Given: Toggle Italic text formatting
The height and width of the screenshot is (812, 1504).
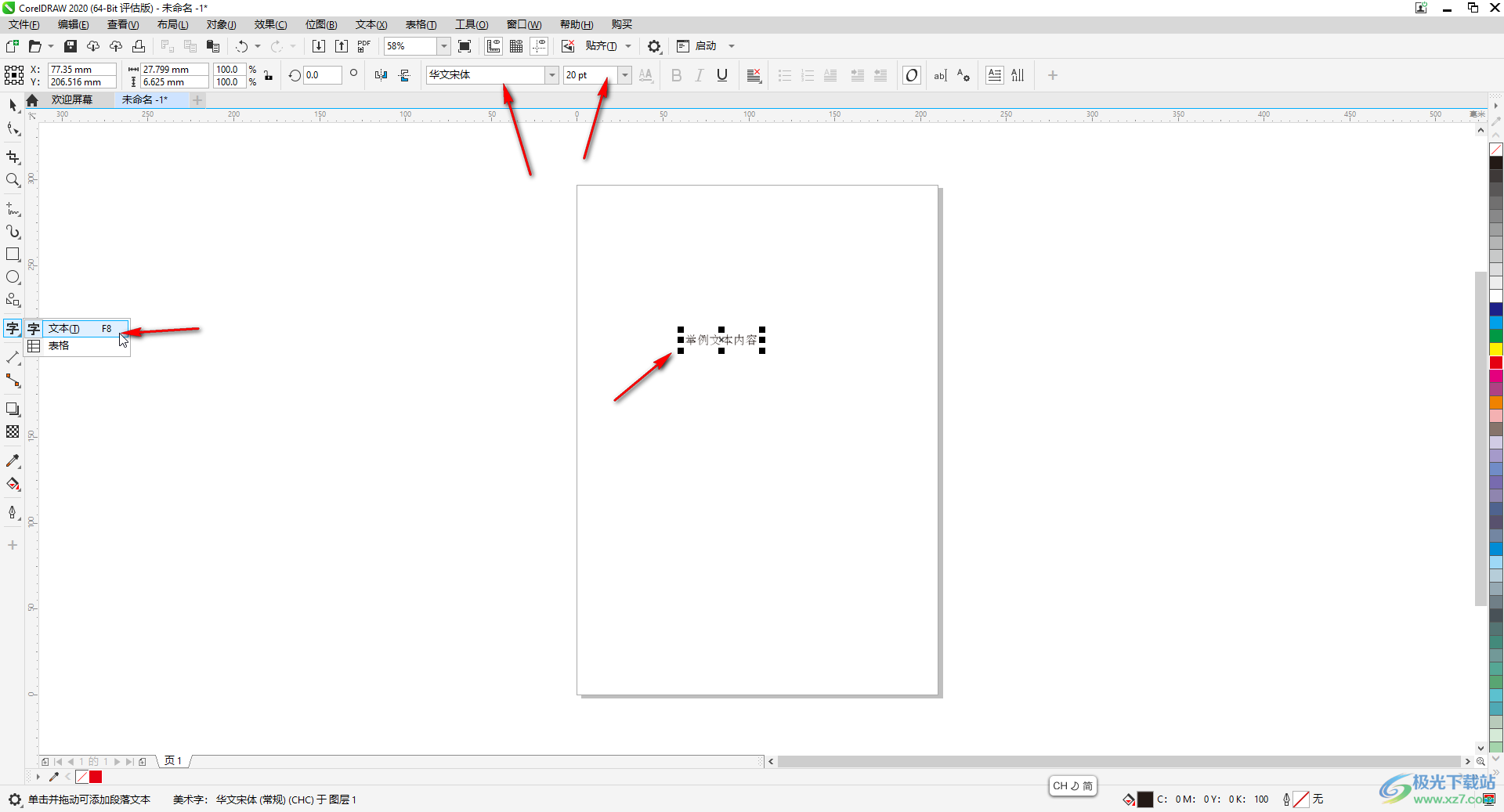Looking at the screenshot, I should pyautogui.click(x=700, y=75).
